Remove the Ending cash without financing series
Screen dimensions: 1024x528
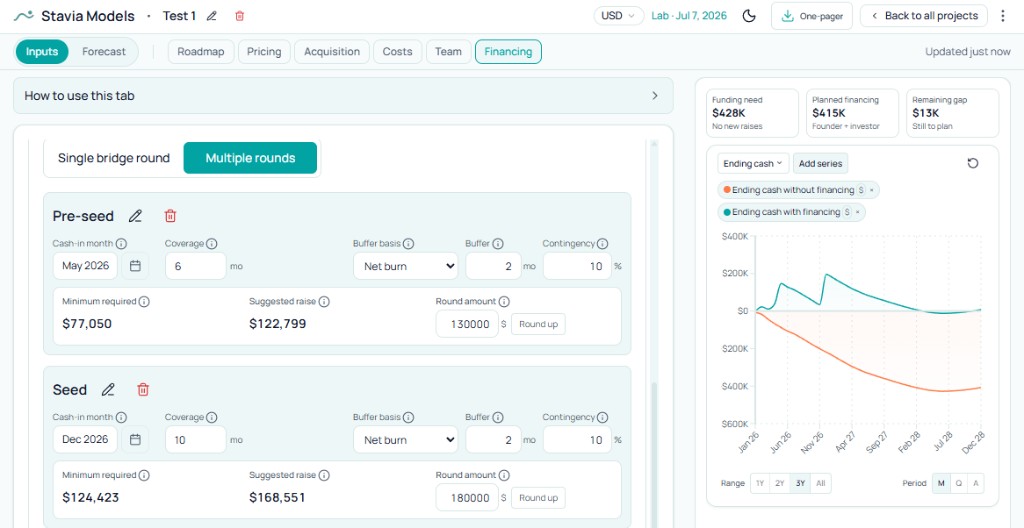click(x=871, y=190)
